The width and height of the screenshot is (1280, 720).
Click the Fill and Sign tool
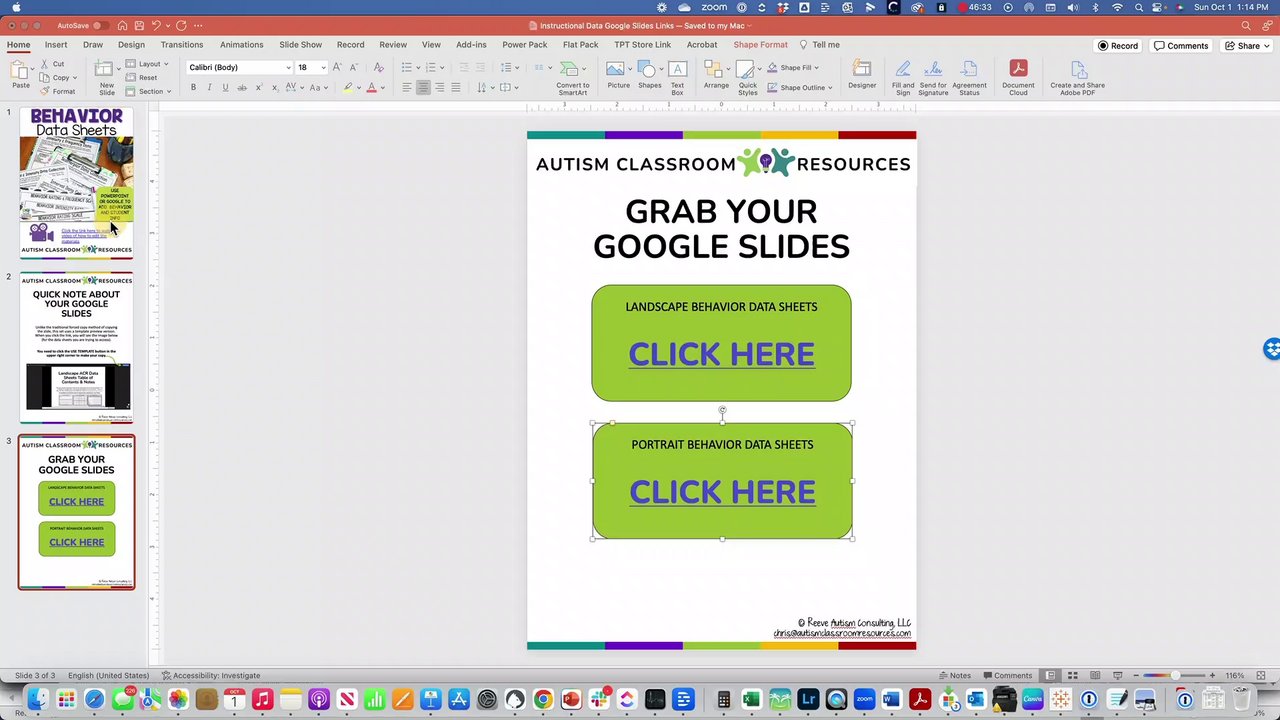(903, 78)
